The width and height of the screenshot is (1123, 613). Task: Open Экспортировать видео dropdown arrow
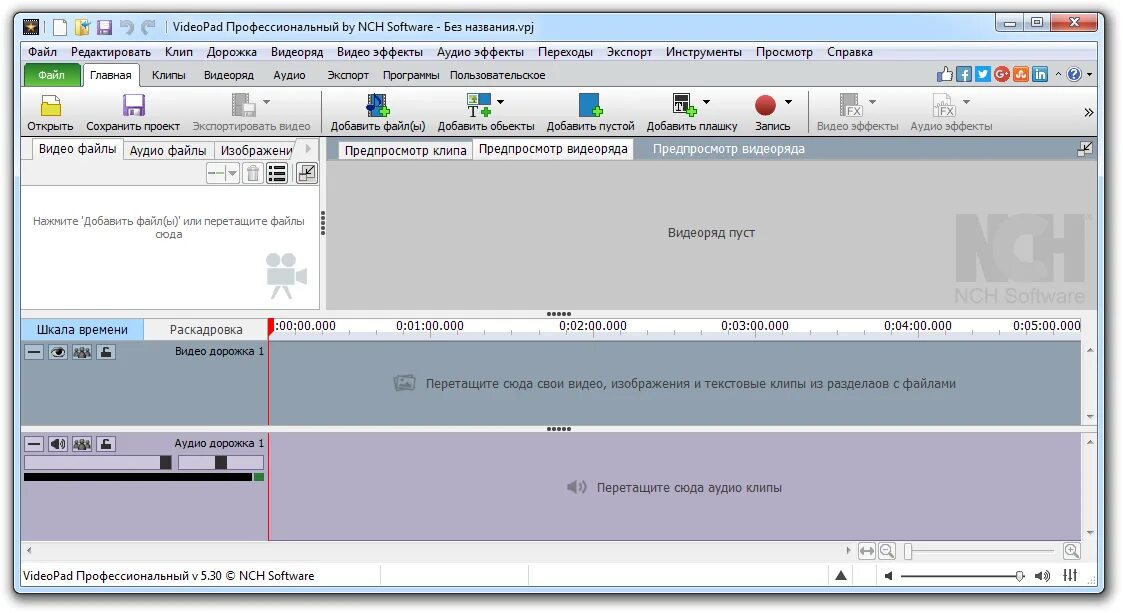tap(266, 102)
